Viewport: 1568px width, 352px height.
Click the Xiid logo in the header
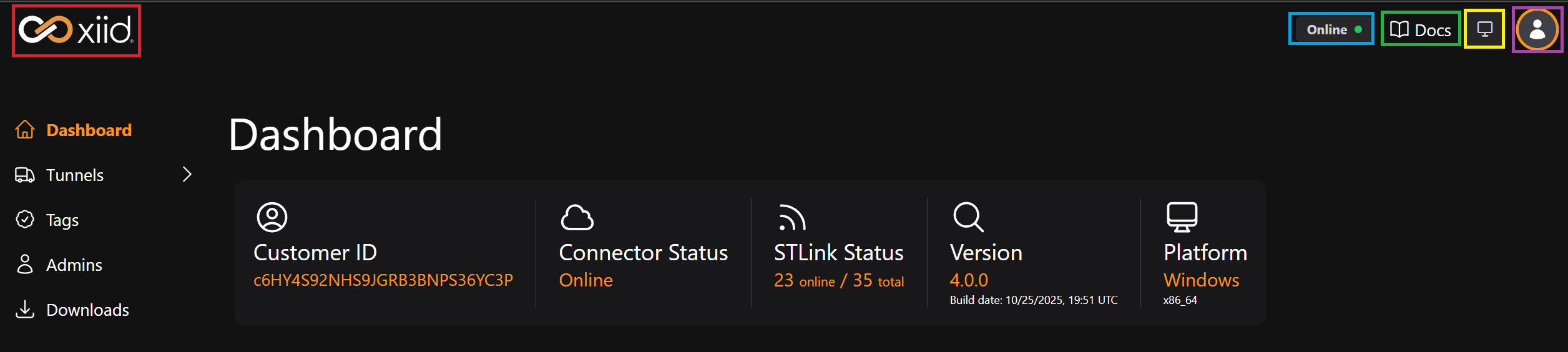click(76, 31)
